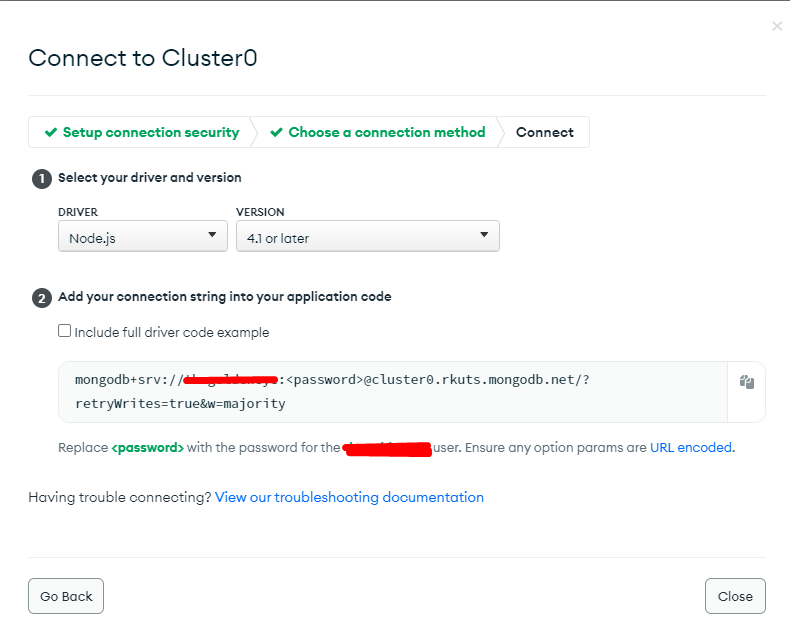This screenshot has width=790, height=627.
Task: Open the URL encoded link
Action: pos(691,448)
